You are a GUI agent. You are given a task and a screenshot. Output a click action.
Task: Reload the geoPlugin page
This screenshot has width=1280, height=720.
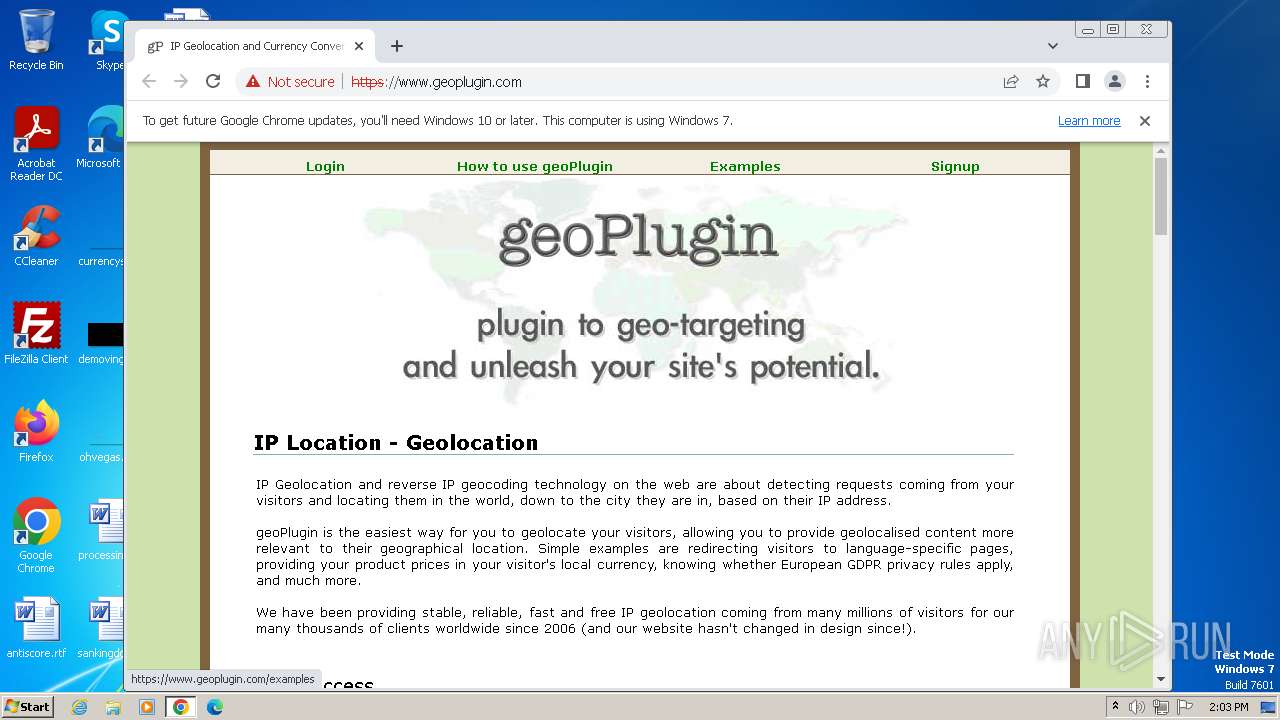(213, 82)
